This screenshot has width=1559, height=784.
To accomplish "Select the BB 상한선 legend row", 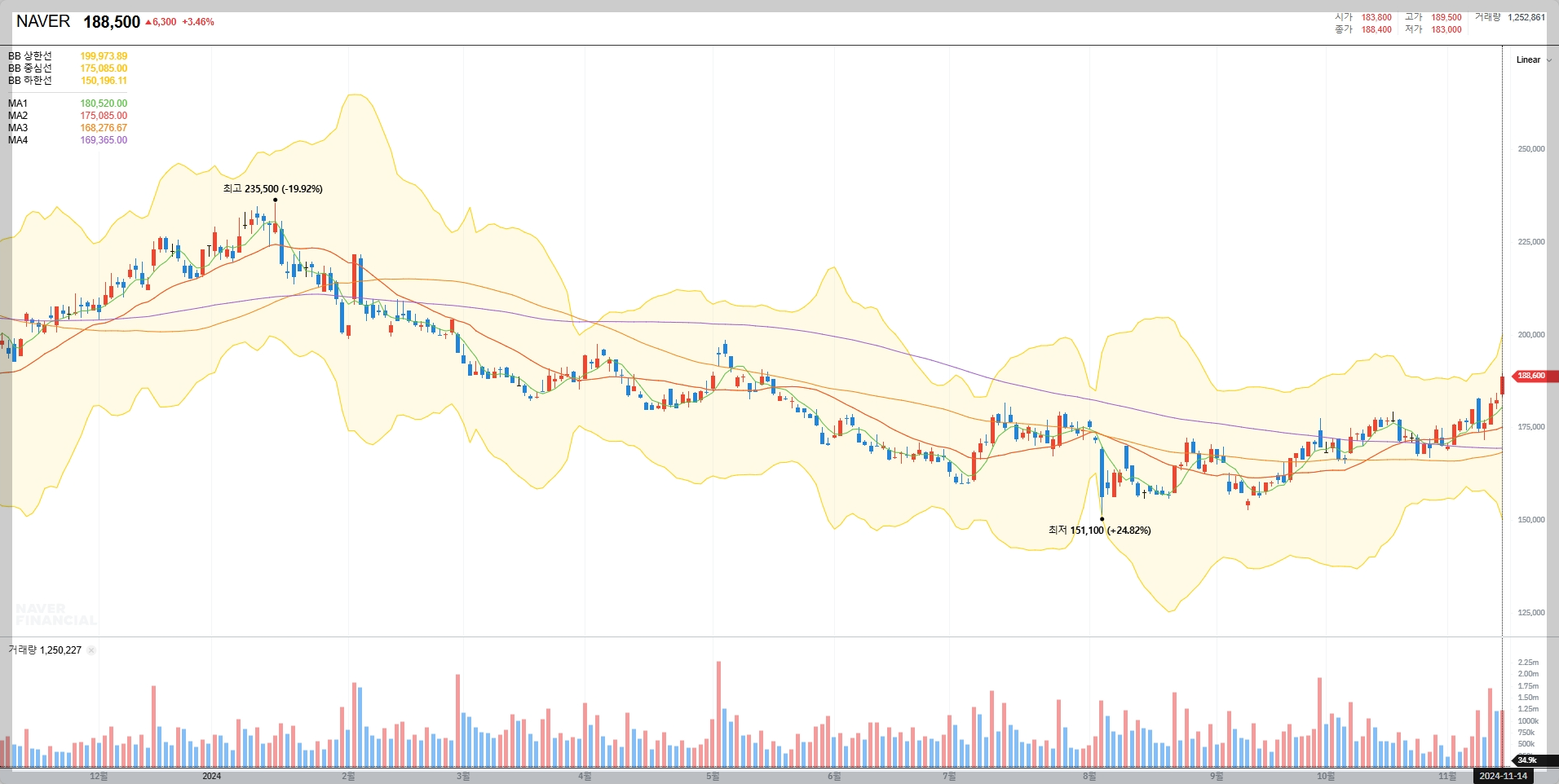I will 68,56.
